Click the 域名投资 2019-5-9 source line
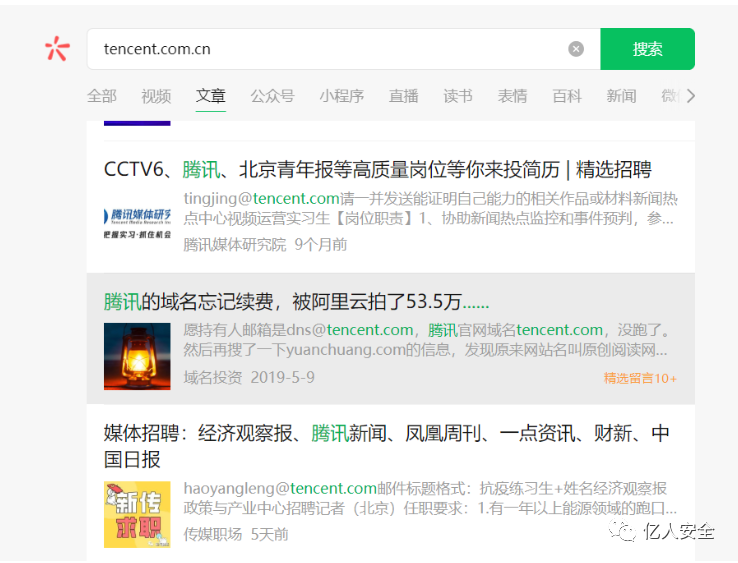 [249, 378]
